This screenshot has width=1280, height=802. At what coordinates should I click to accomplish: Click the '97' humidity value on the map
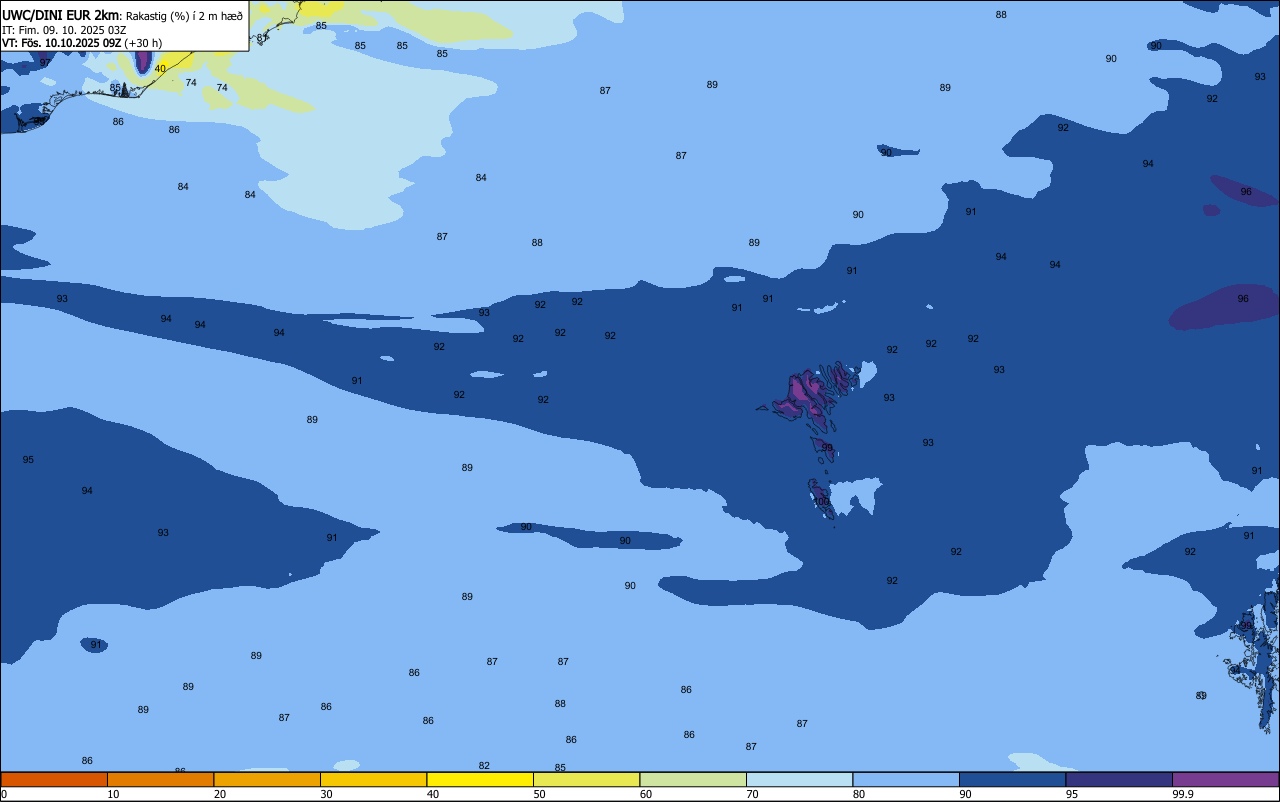click(x=45, y=62)
